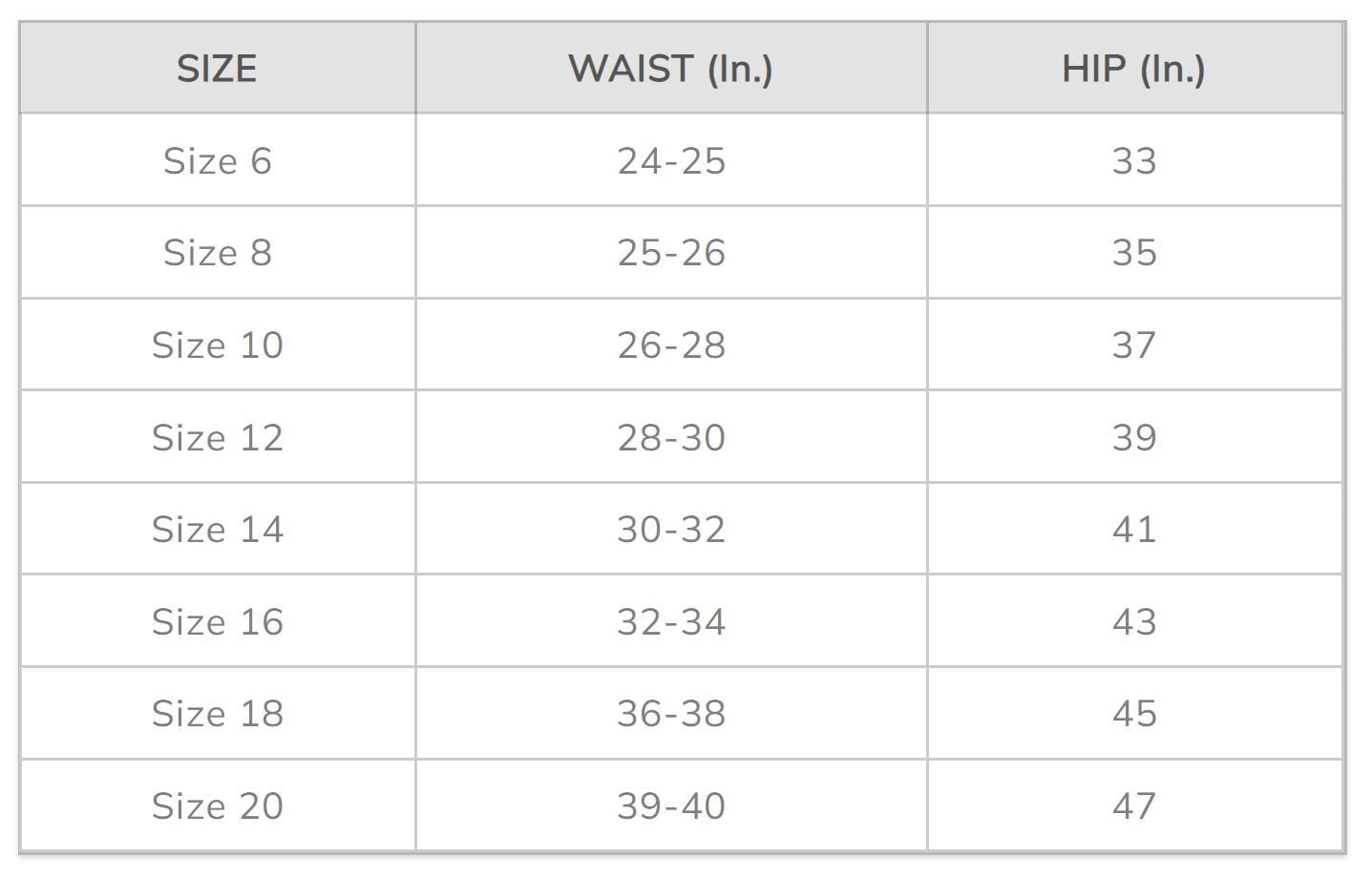Click the SIZE column header

pyautogui.click(x=217, y=69)
